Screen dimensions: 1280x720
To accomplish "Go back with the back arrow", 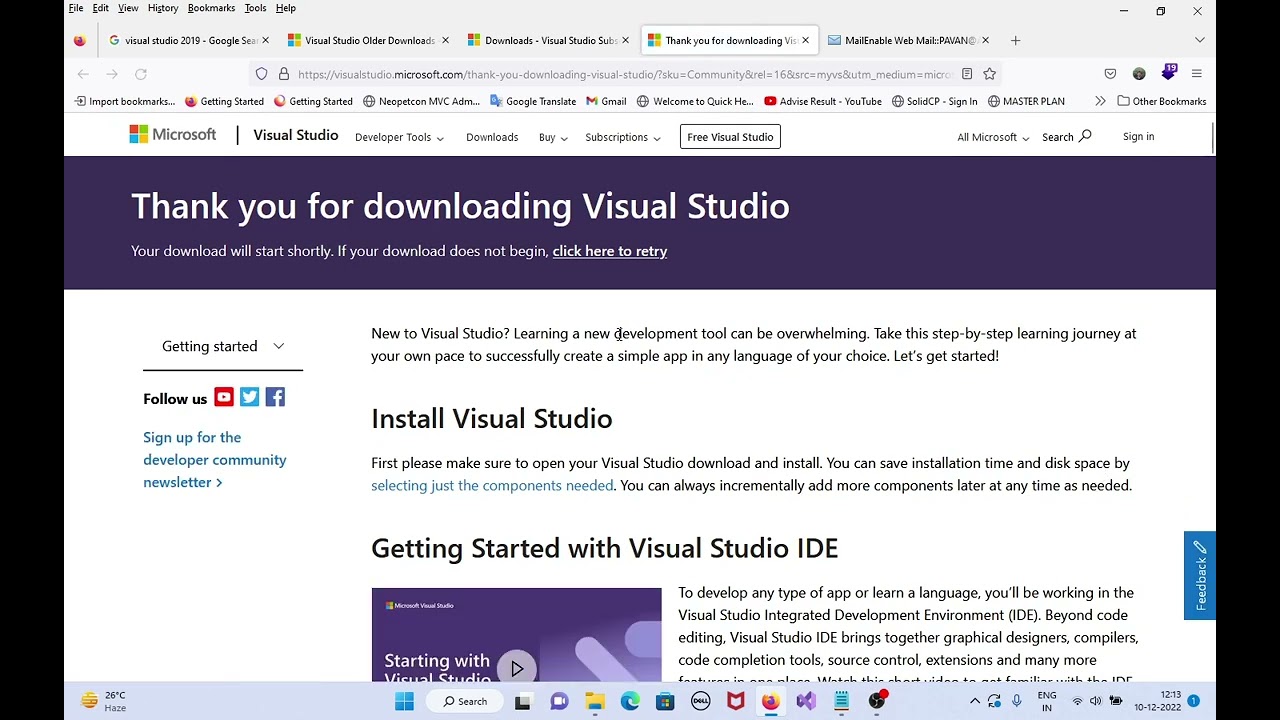I will (x=83, y=74).
